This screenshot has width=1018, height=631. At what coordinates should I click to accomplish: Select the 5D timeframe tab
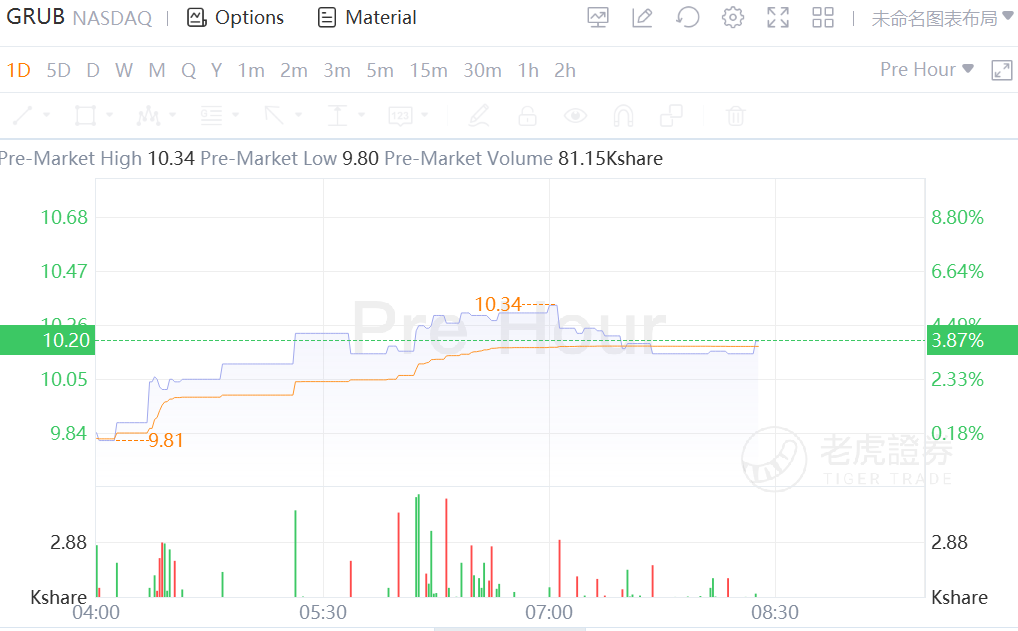tap(59, 70)
